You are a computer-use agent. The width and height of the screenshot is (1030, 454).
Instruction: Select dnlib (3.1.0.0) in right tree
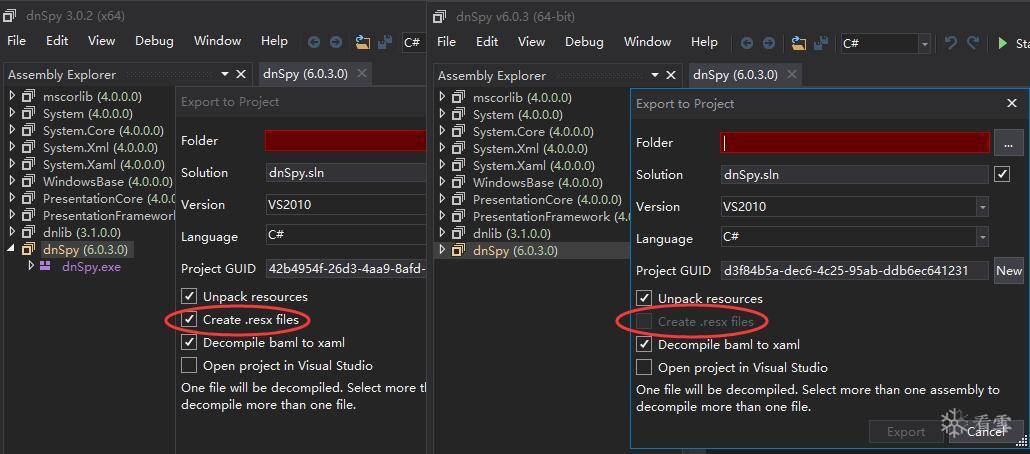(x=512, y=233)
